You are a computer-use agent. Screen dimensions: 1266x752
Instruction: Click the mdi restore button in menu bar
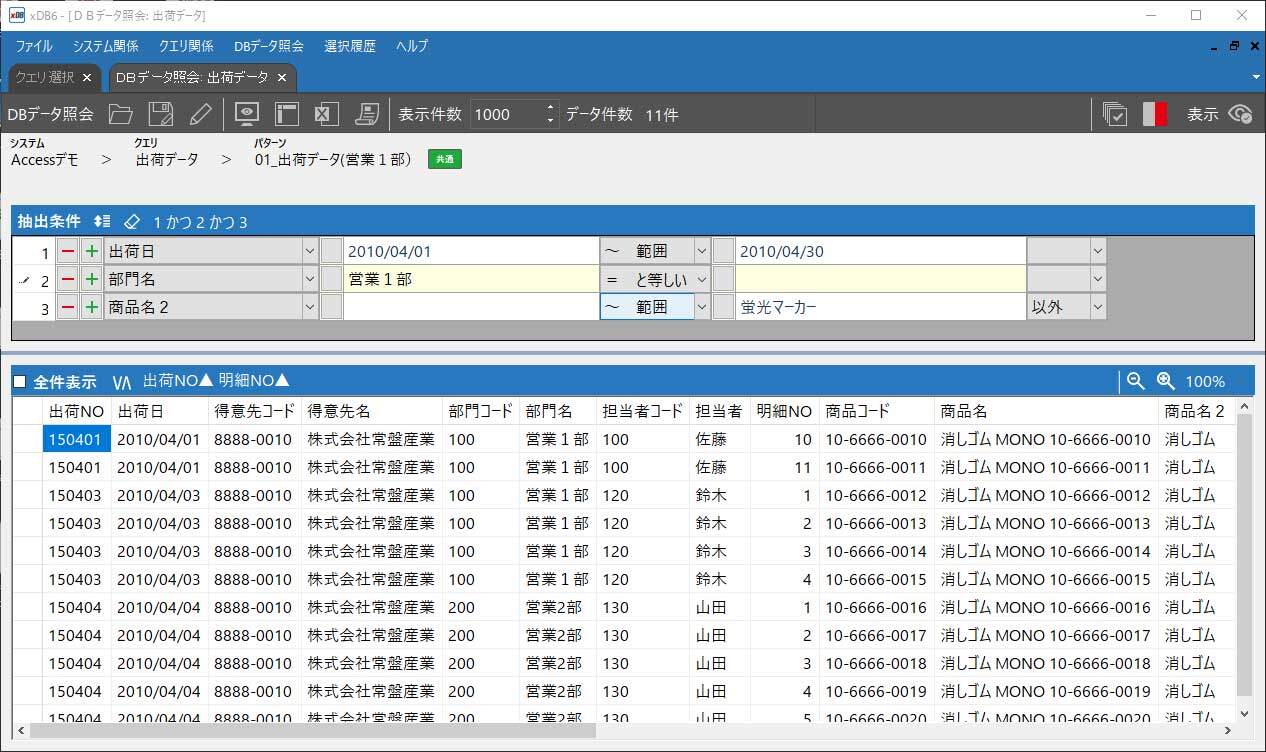1234,46
